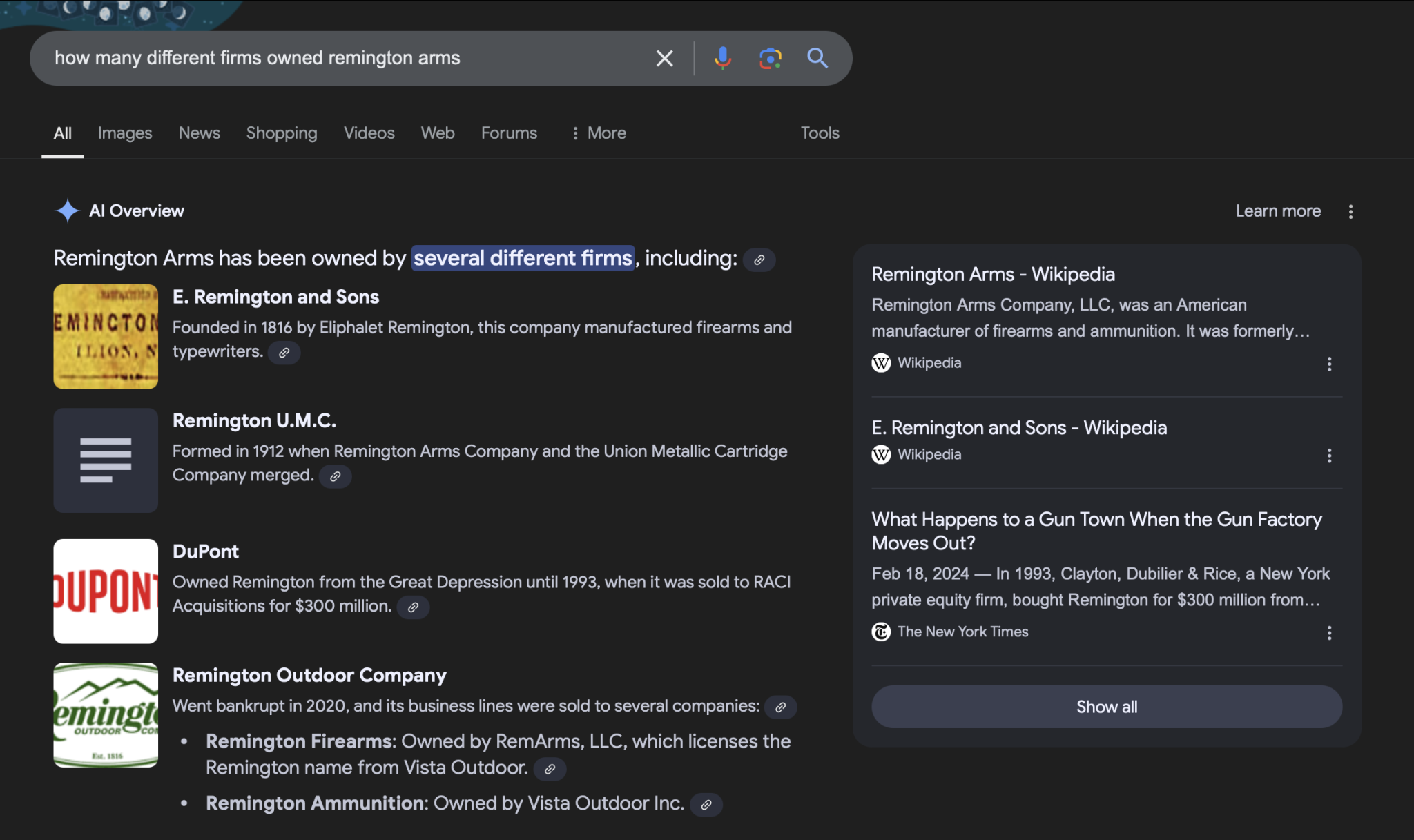Open source link icon after 'several companies:'
The image size is (1414, 840).
780,707
